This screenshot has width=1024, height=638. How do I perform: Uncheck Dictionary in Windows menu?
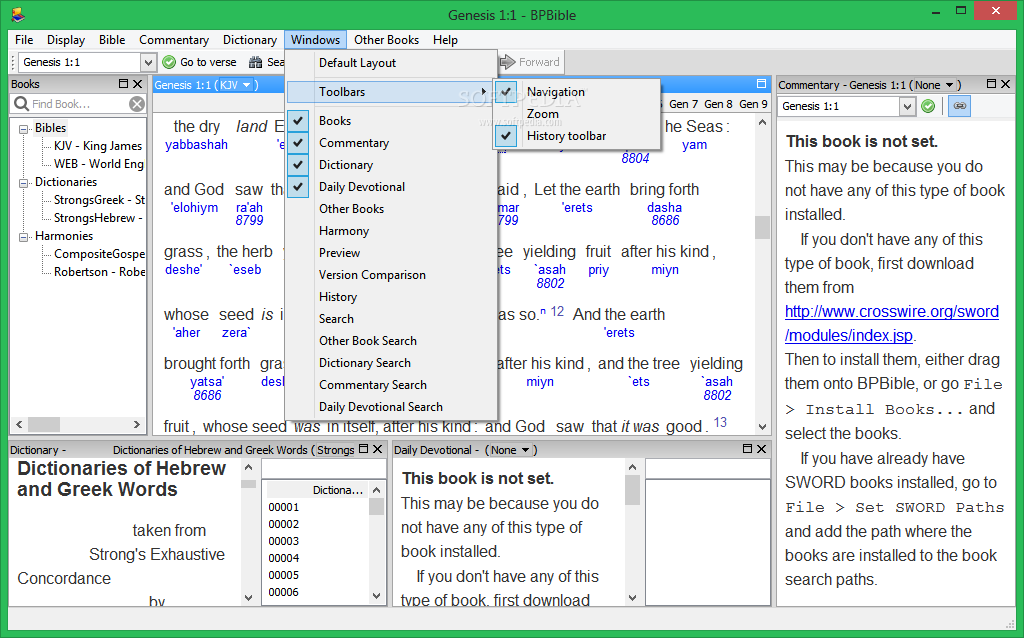click(x=298, y=165)
